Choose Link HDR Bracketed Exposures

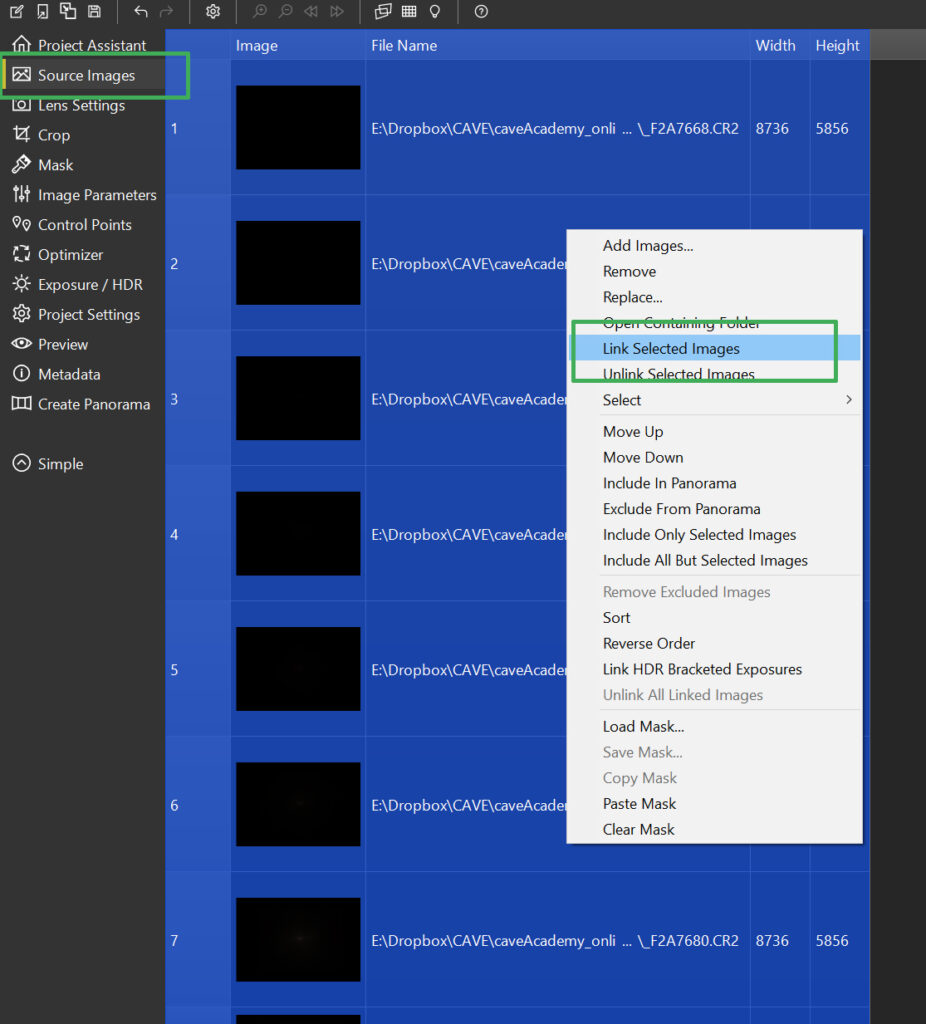tap(714, 669)
